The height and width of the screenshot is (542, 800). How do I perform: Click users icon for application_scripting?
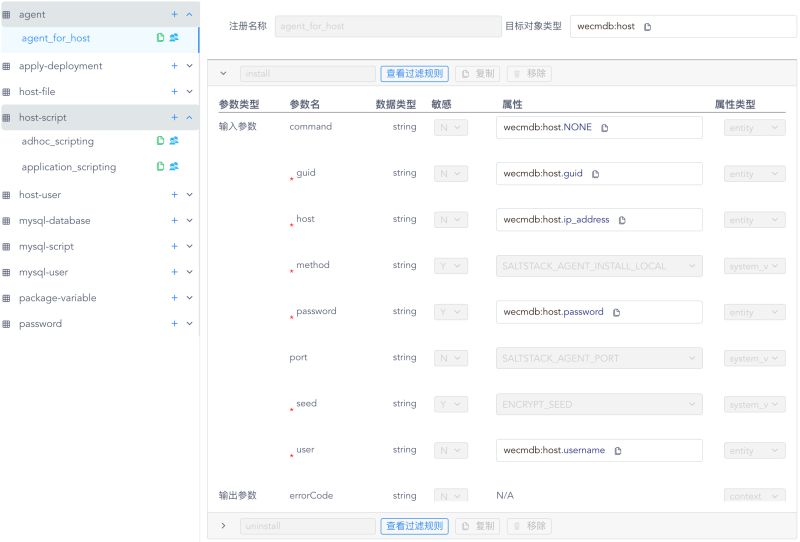click(x=174, y=166)
